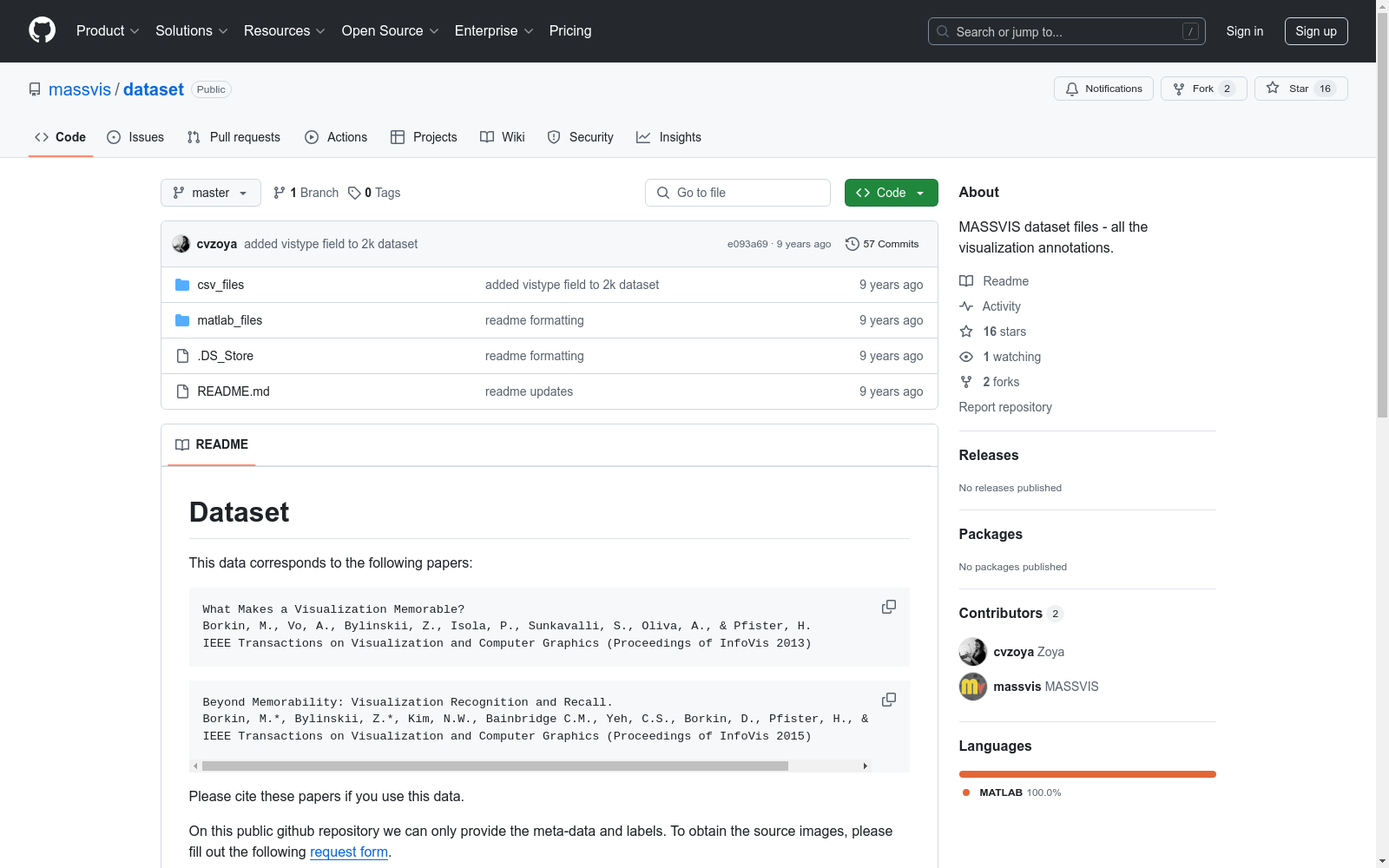1389x868 pixels.
Task: Star the repository with Star button
Action: click(1300, 89)
